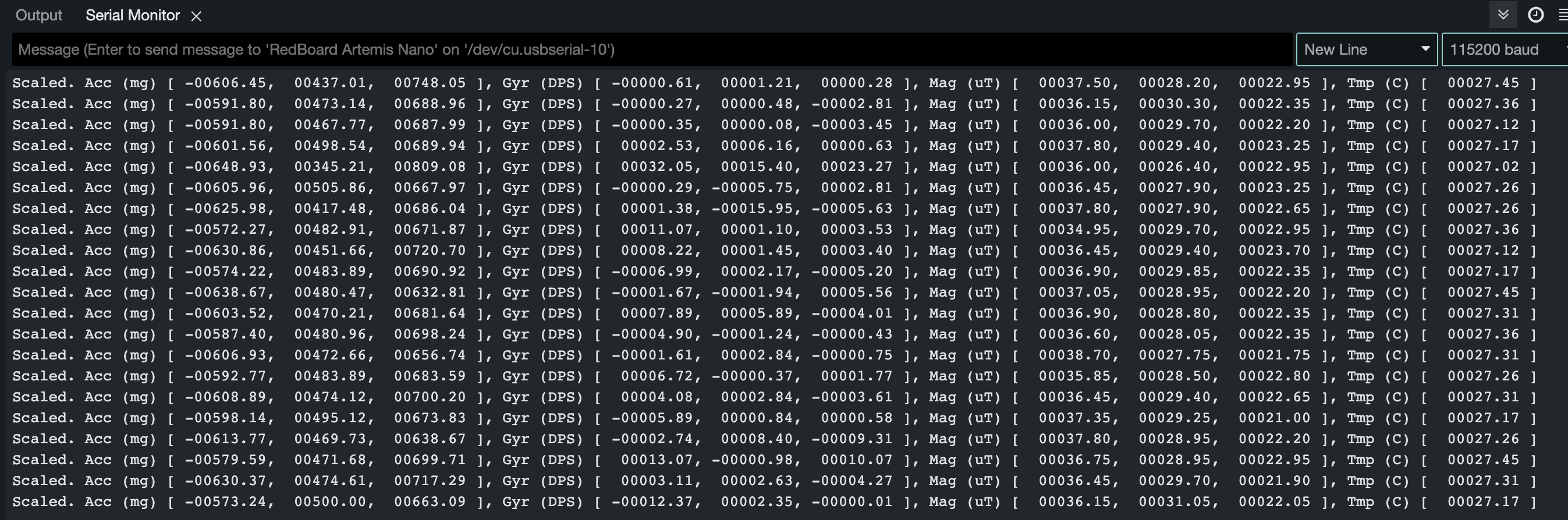Toggle the timestamp clock icon
The image size is (1568, 520).
click(1535, 15)
